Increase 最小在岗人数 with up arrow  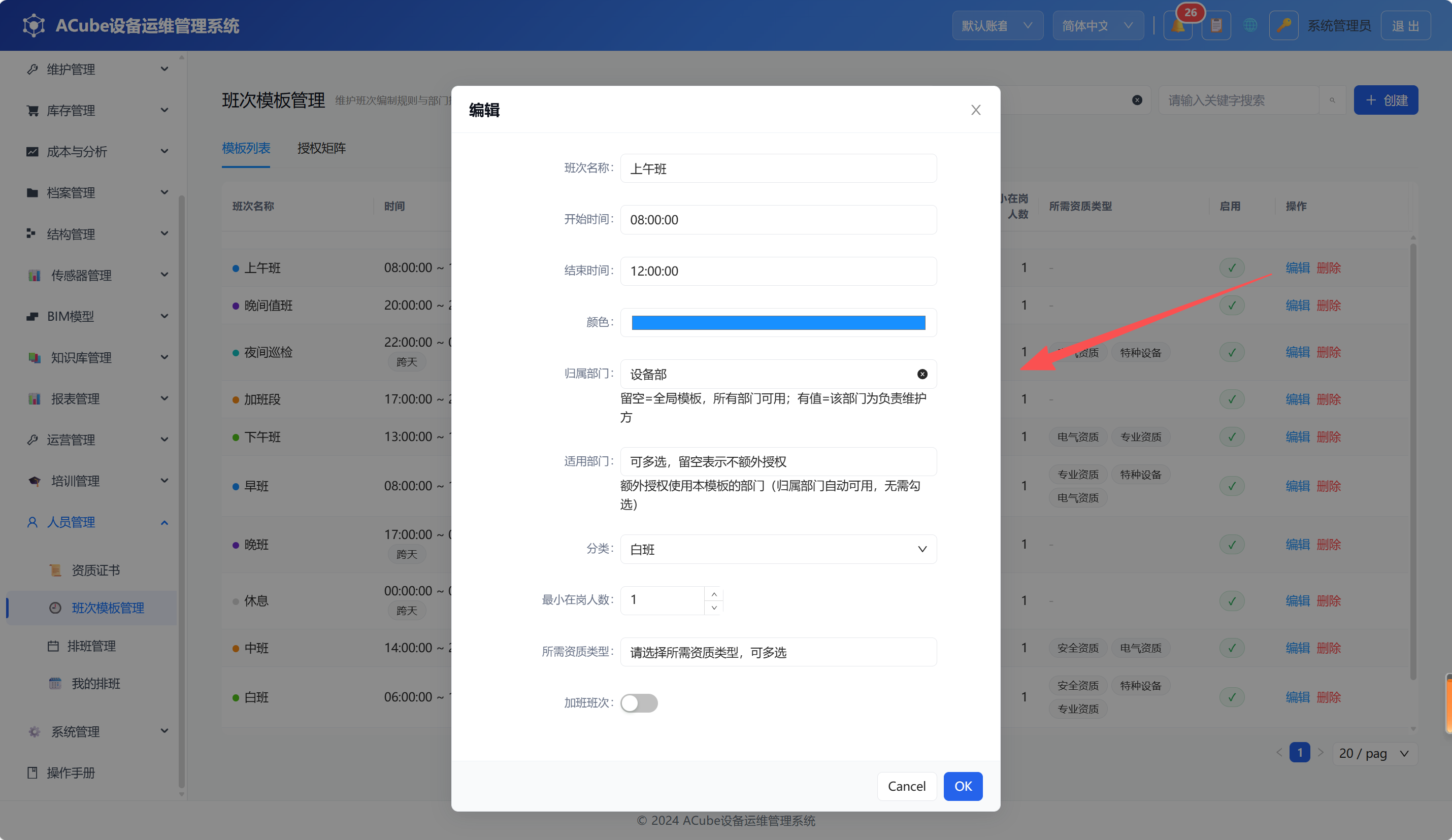714,594
